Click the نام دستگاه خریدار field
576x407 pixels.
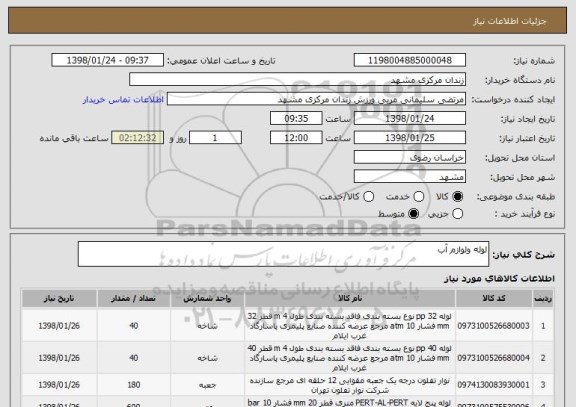tap(298, 80)
